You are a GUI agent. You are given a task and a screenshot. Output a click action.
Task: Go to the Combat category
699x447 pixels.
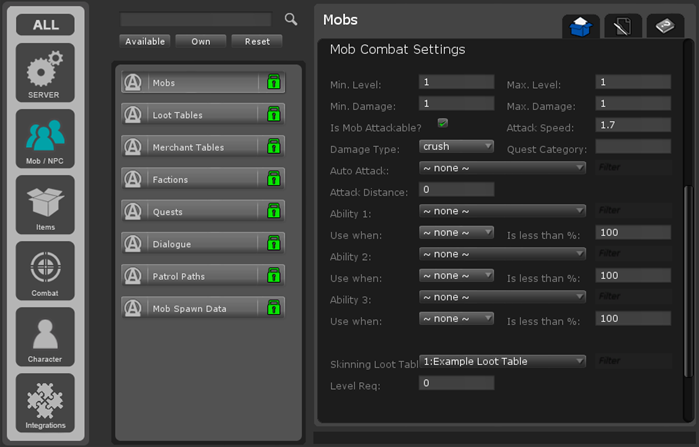[x=45, y=271]
